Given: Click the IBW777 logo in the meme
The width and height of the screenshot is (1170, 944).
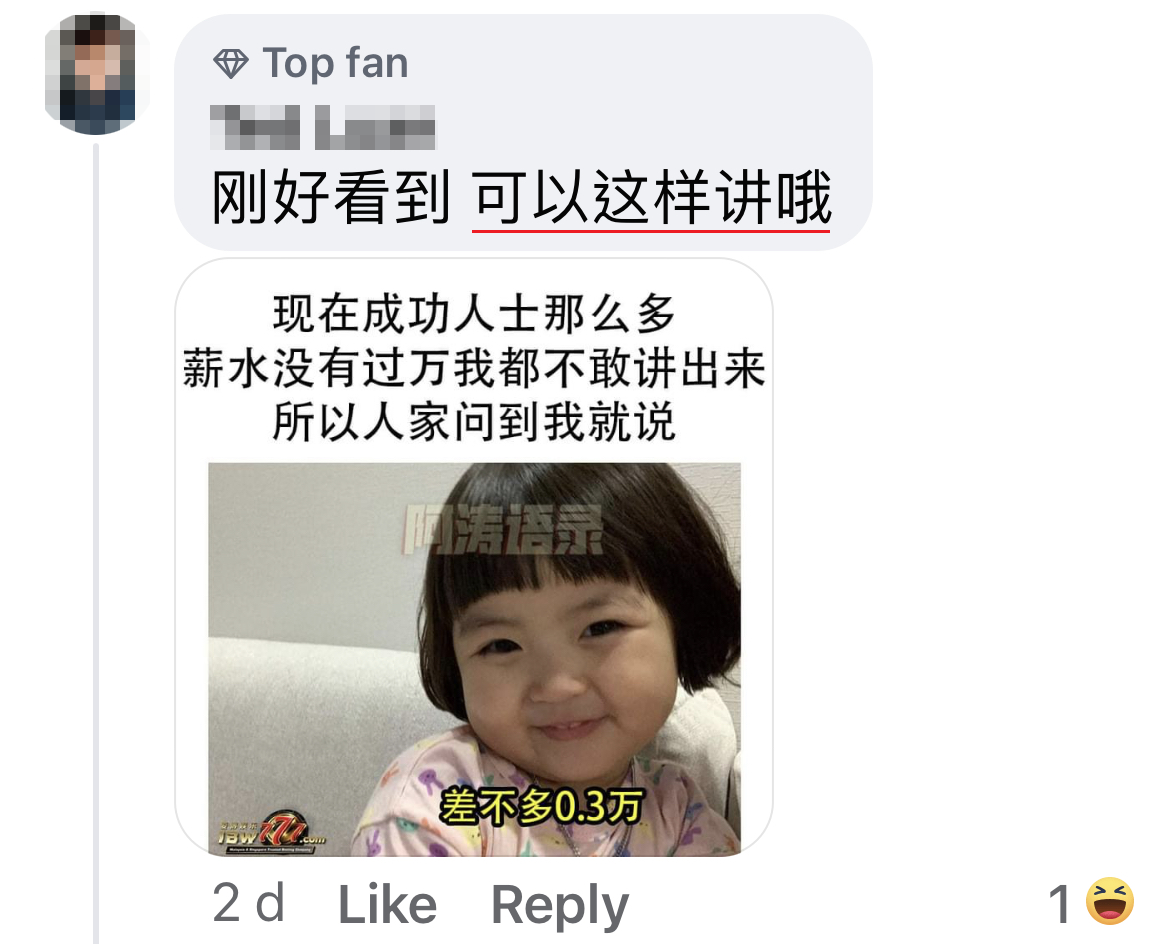Looking at the screenshot, I should (x=272, y=833).
